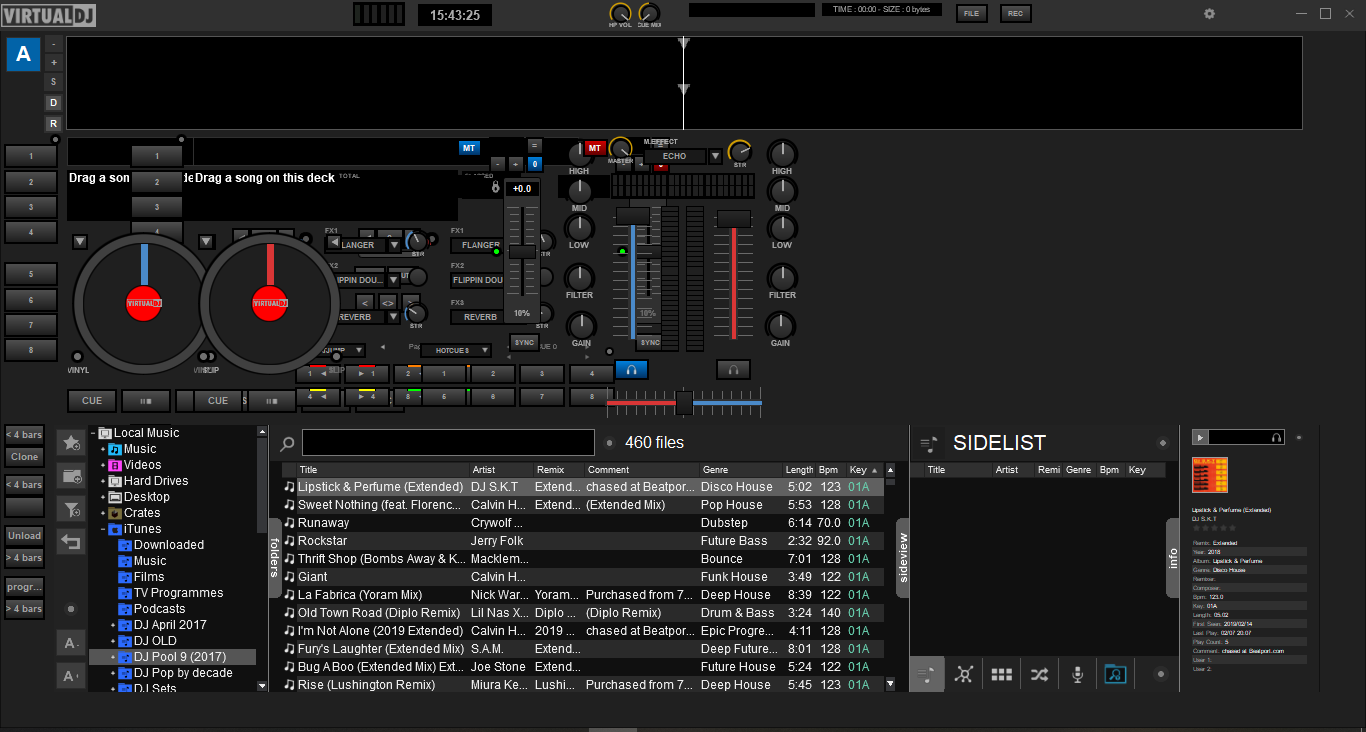Collapse the Local Music tree node
This screenshot has width=1366, height=732.
click(93, 433)
